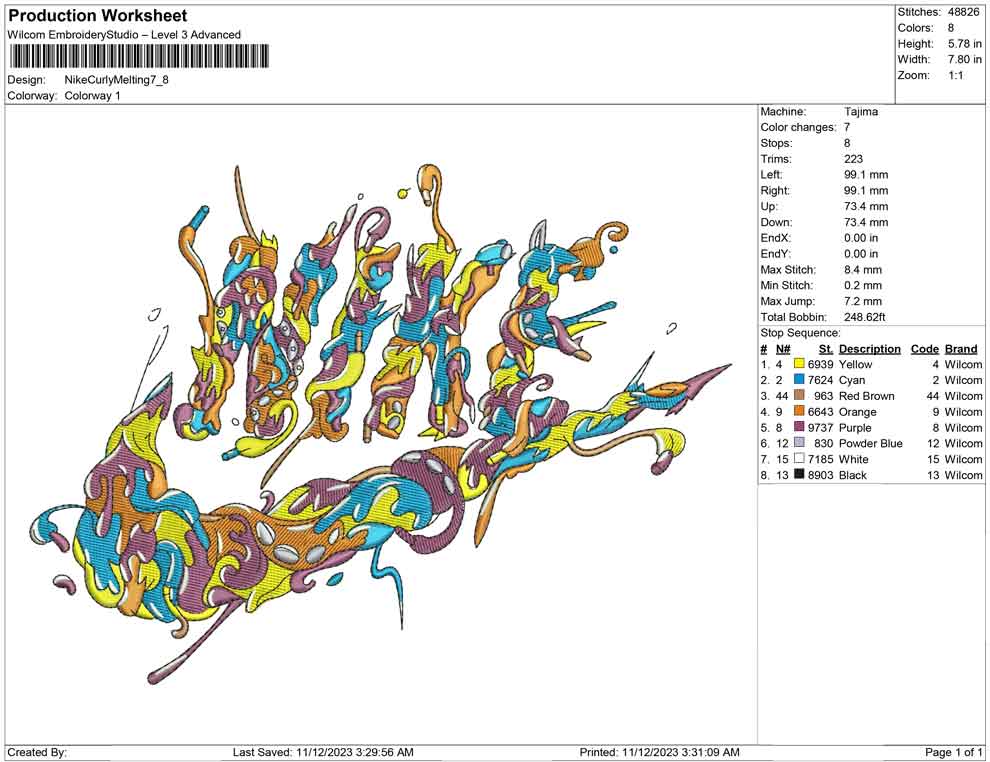Click the Left value 99.1 mm
The image size is (990, 762).
pos(866,175)
